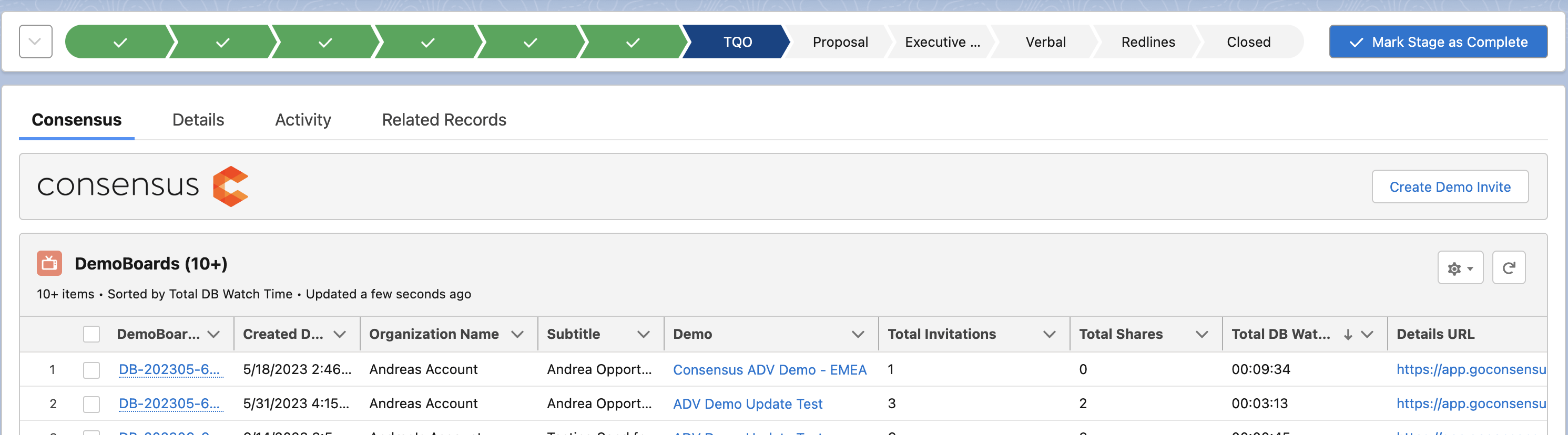The height and width of the screenshot is (435, 1568).
Task: Open ADV Demo Update Test link in row 2
Action: click(x=748, y=403)
